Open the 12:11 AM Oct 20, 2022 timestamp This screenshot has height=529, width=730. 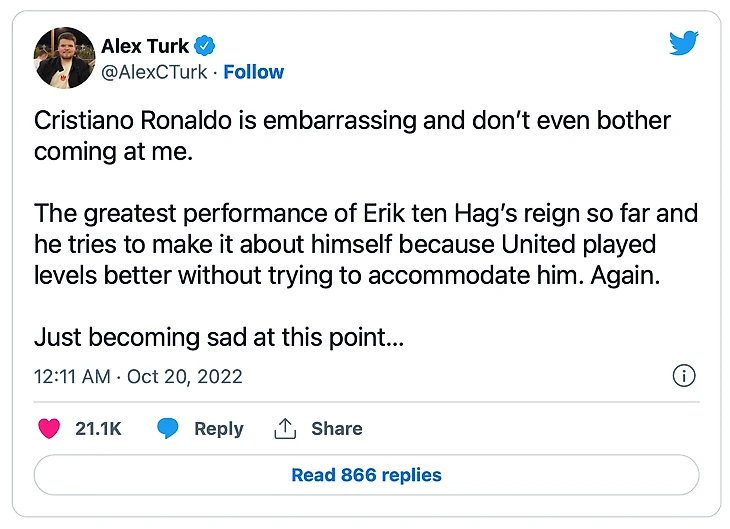click(138, 377)
